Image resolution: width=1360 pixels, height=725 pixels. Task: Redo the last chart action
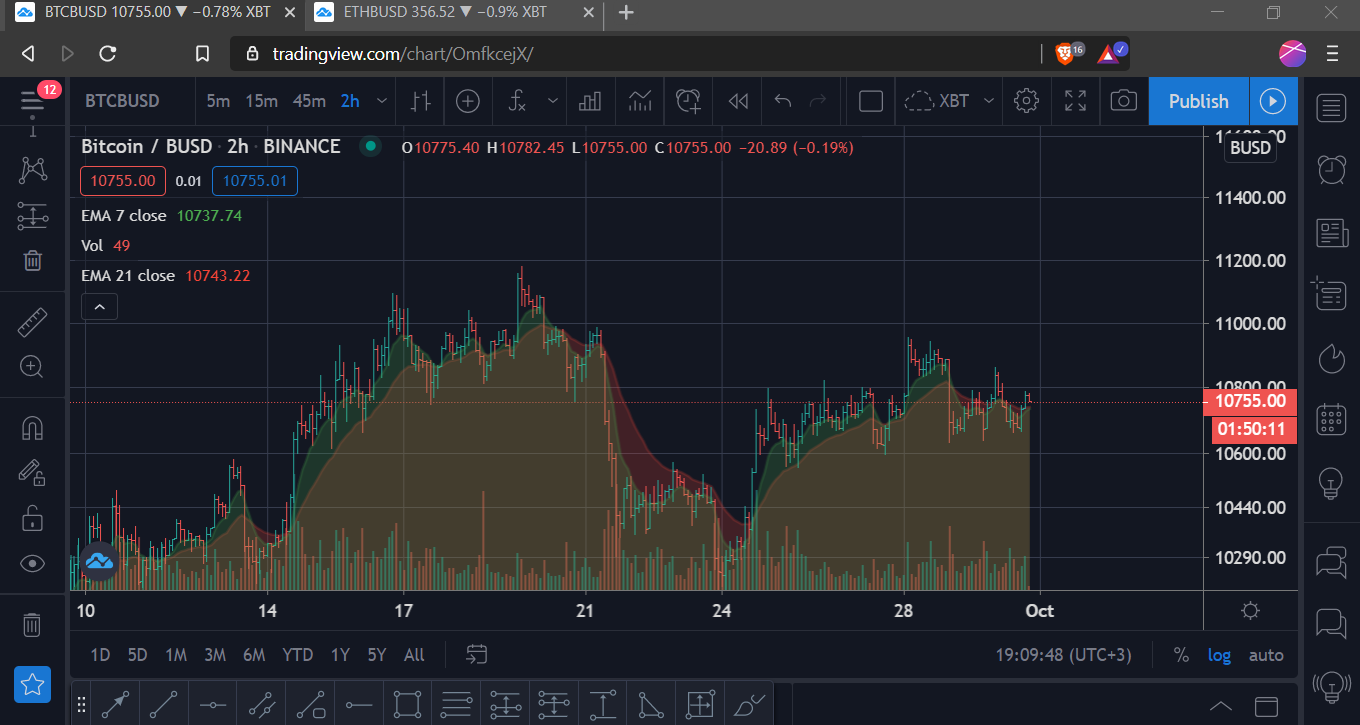[818, 101]
